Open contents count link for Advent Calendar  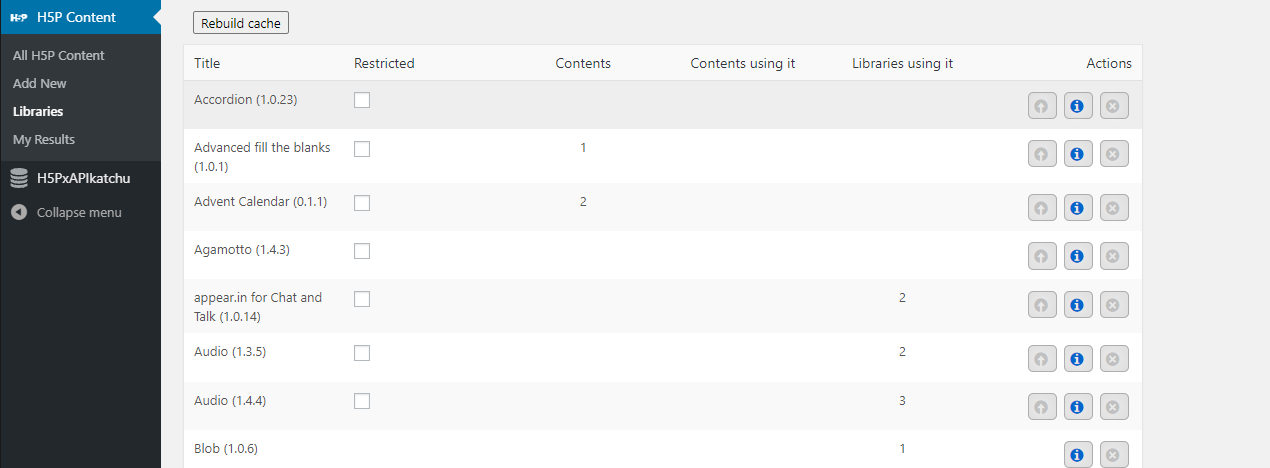click(x=583, y=202)
